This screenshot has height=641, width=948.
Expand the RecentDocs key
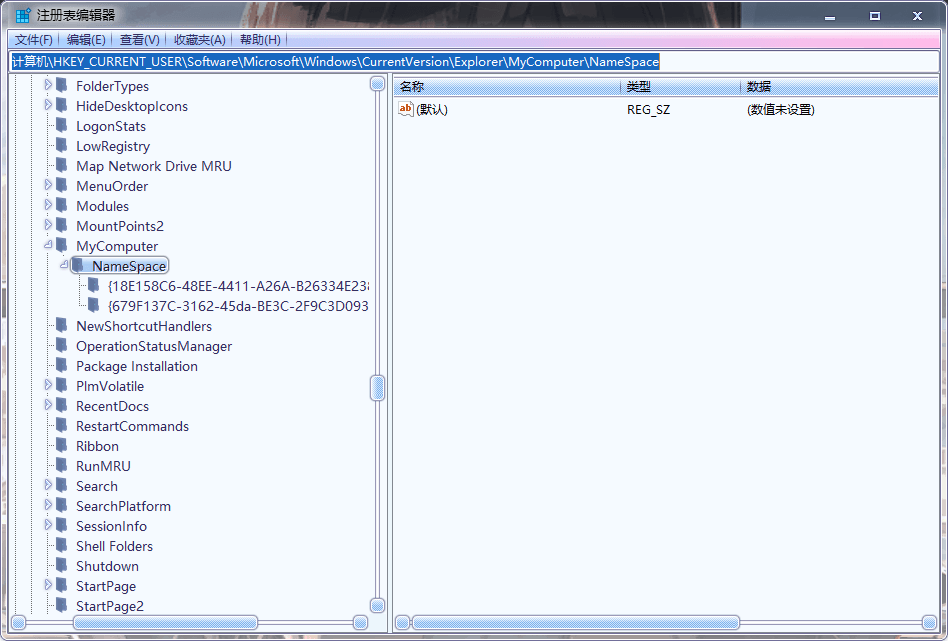48,405
